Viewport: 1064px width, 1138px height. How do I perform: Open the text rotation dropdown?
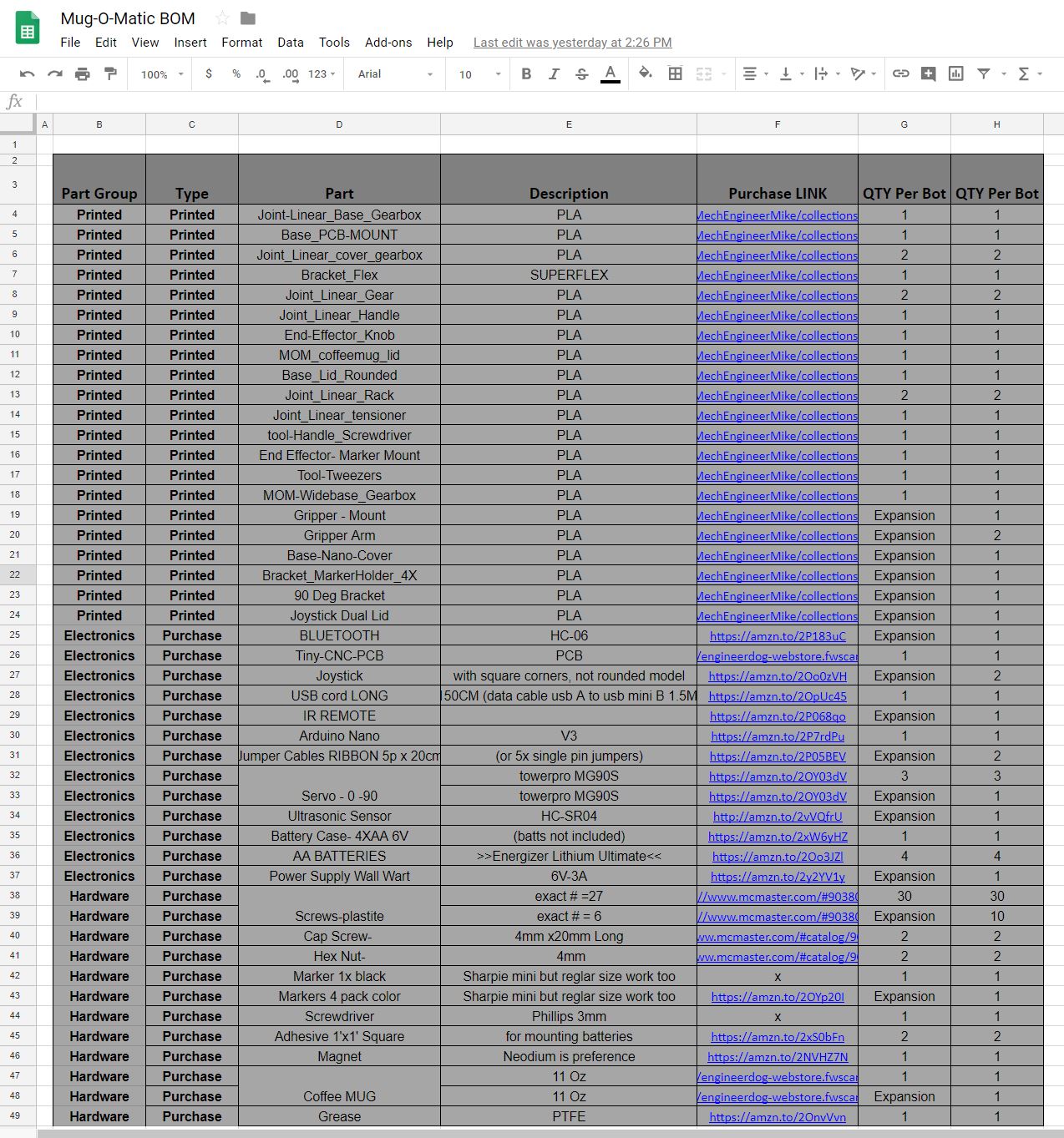coord(863,74)
